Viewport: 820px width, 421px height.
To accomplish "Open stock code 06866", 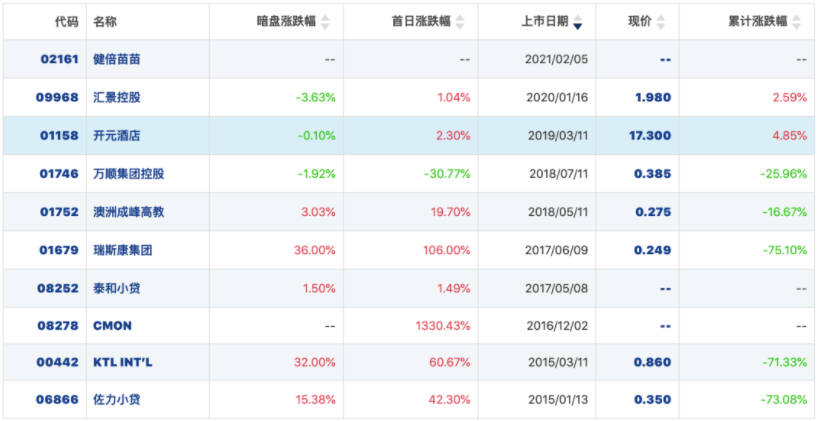I will click(x=58, y=400).
